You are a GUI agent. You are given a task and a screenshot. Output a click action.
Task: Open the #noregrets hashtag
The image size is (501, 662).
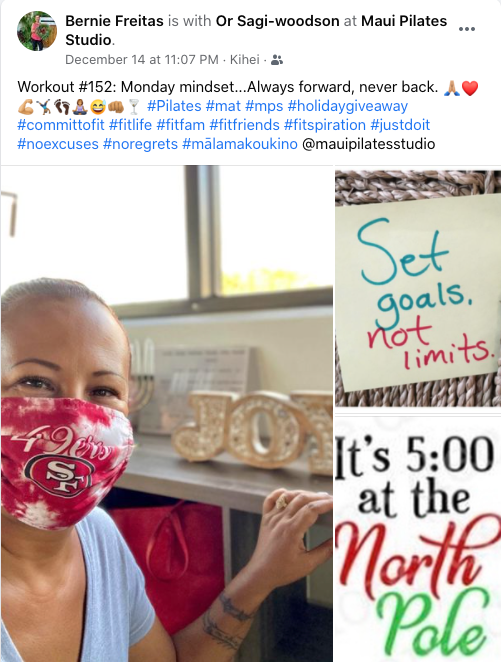[140, 144]
